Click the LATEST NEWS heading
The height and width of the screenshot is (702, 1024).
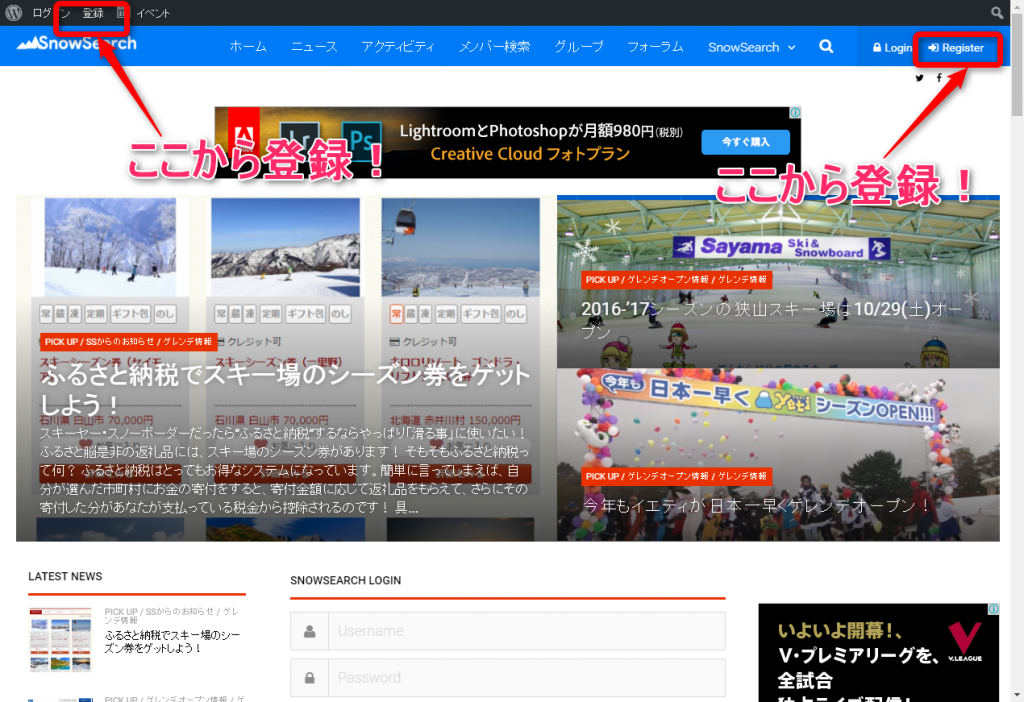(65, 577)
